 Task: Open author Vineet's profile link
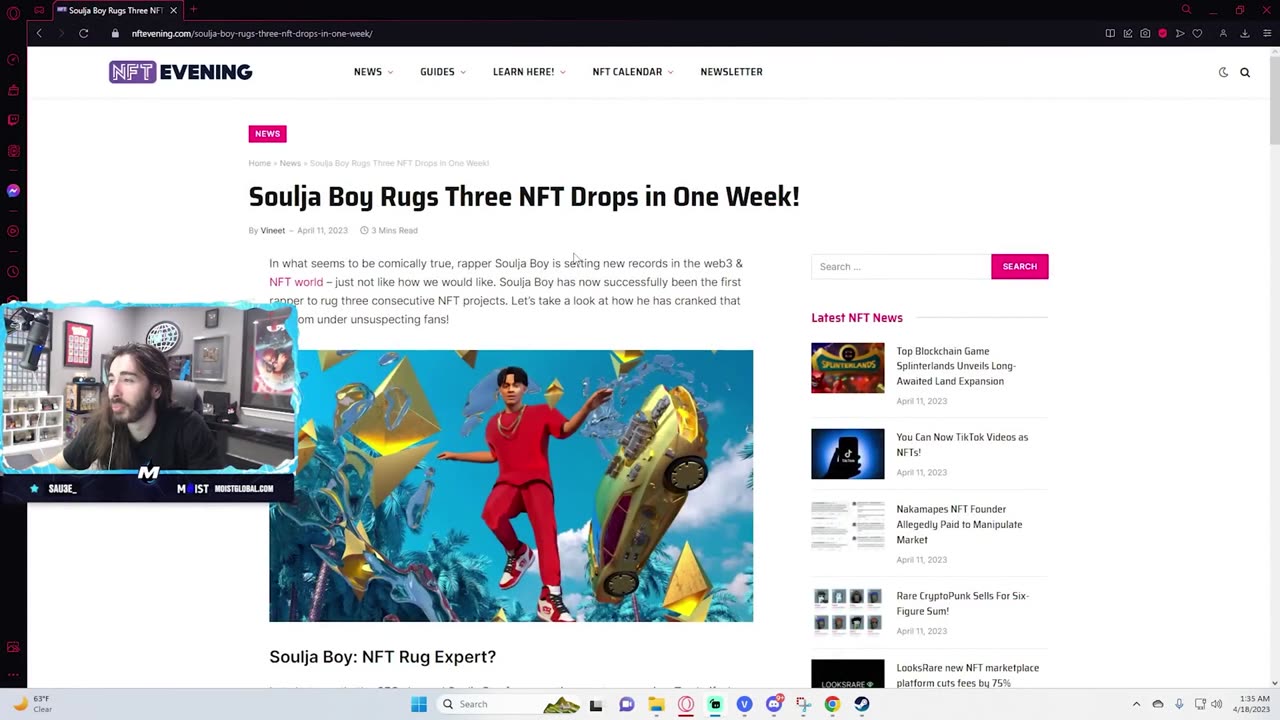coord(273,230)
